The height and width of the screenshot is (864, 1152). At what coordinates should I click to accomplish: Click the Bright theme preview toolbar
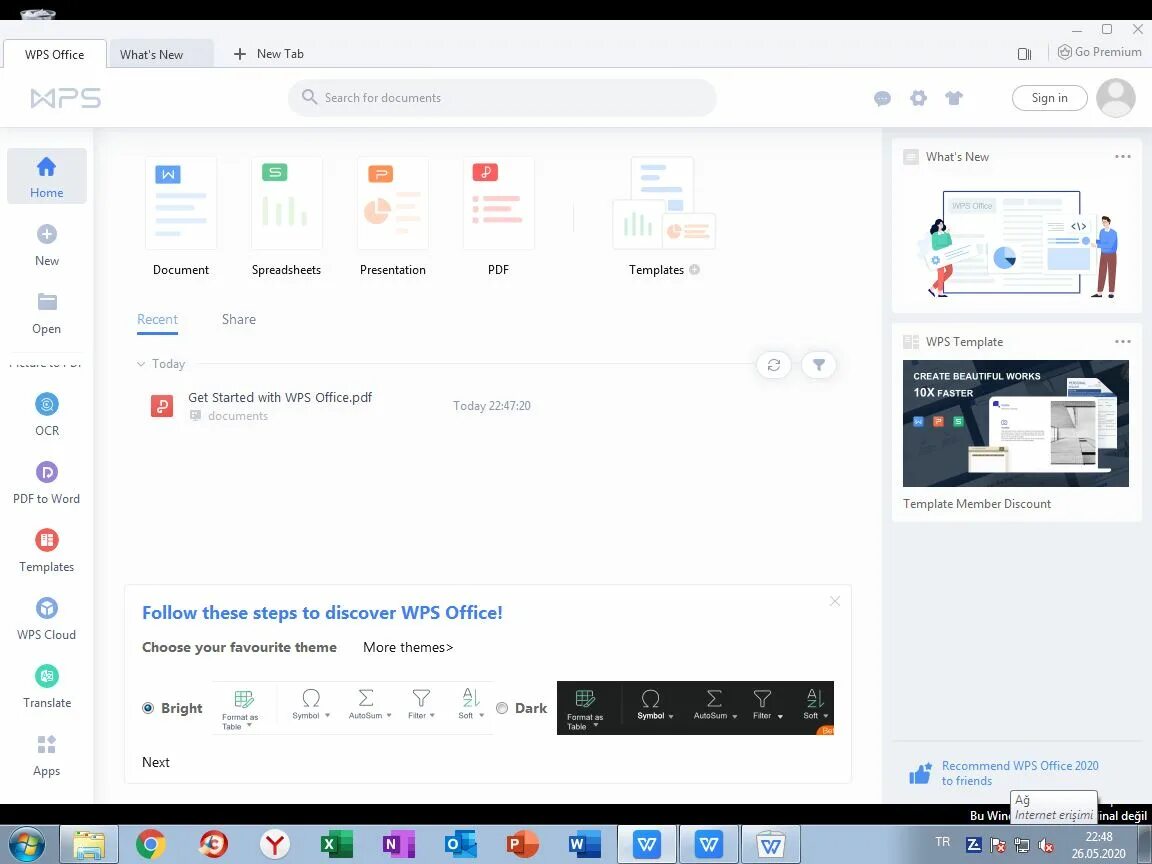353,708
